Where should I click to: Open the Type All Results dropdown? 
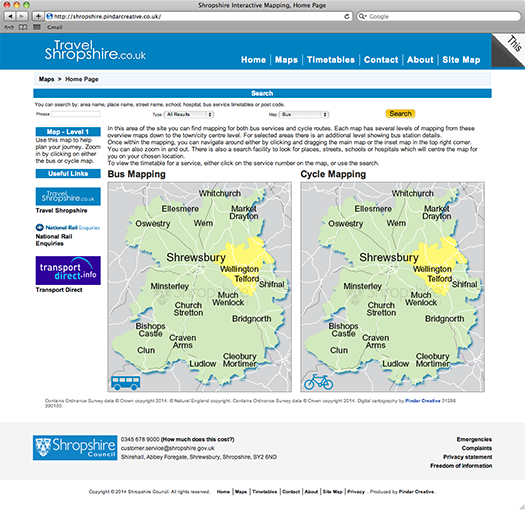[x=189, y=115]
